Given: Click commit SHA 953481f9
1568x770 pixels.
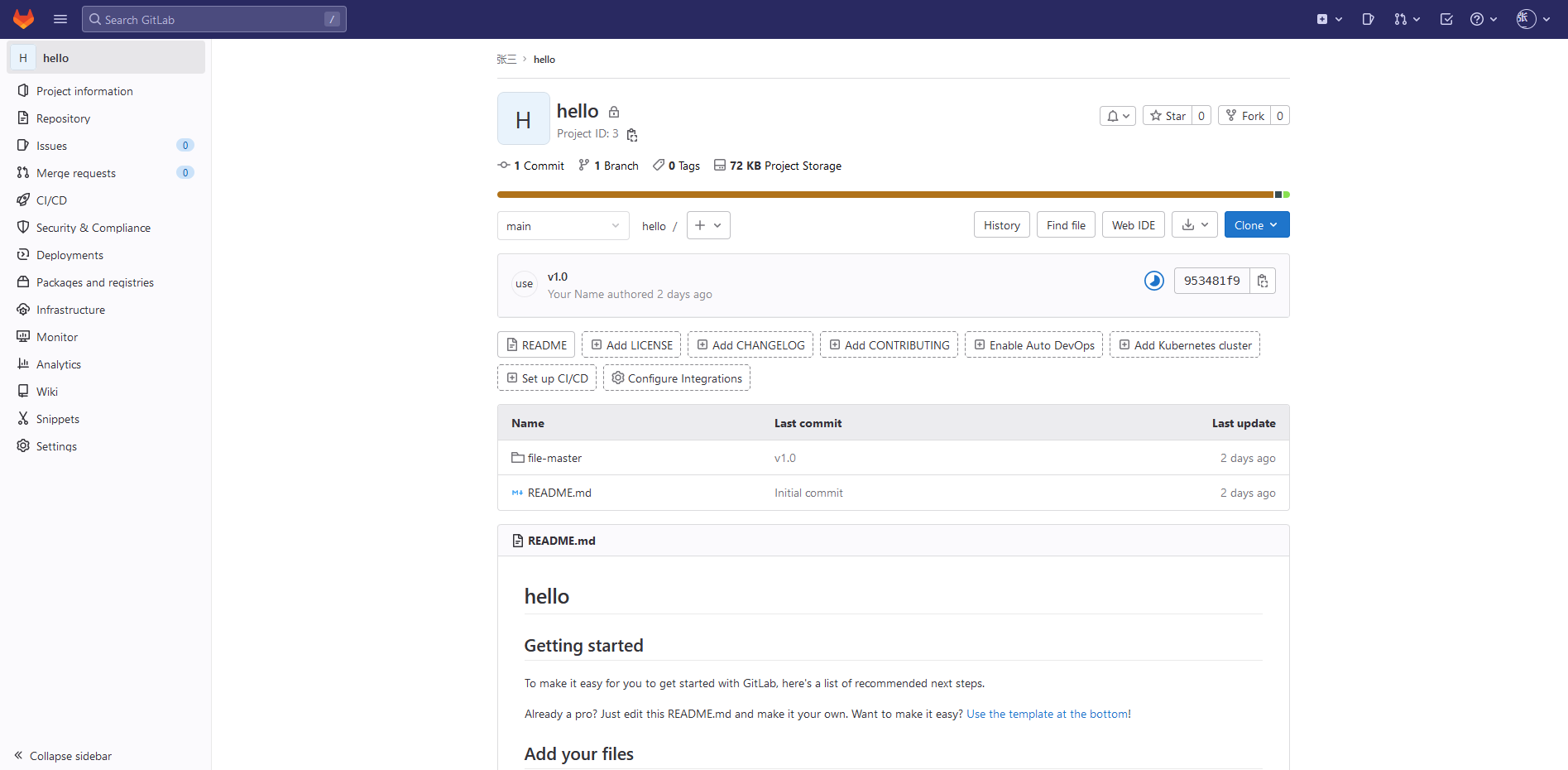Looking at the screenshot, I should tap(1211, 281).
